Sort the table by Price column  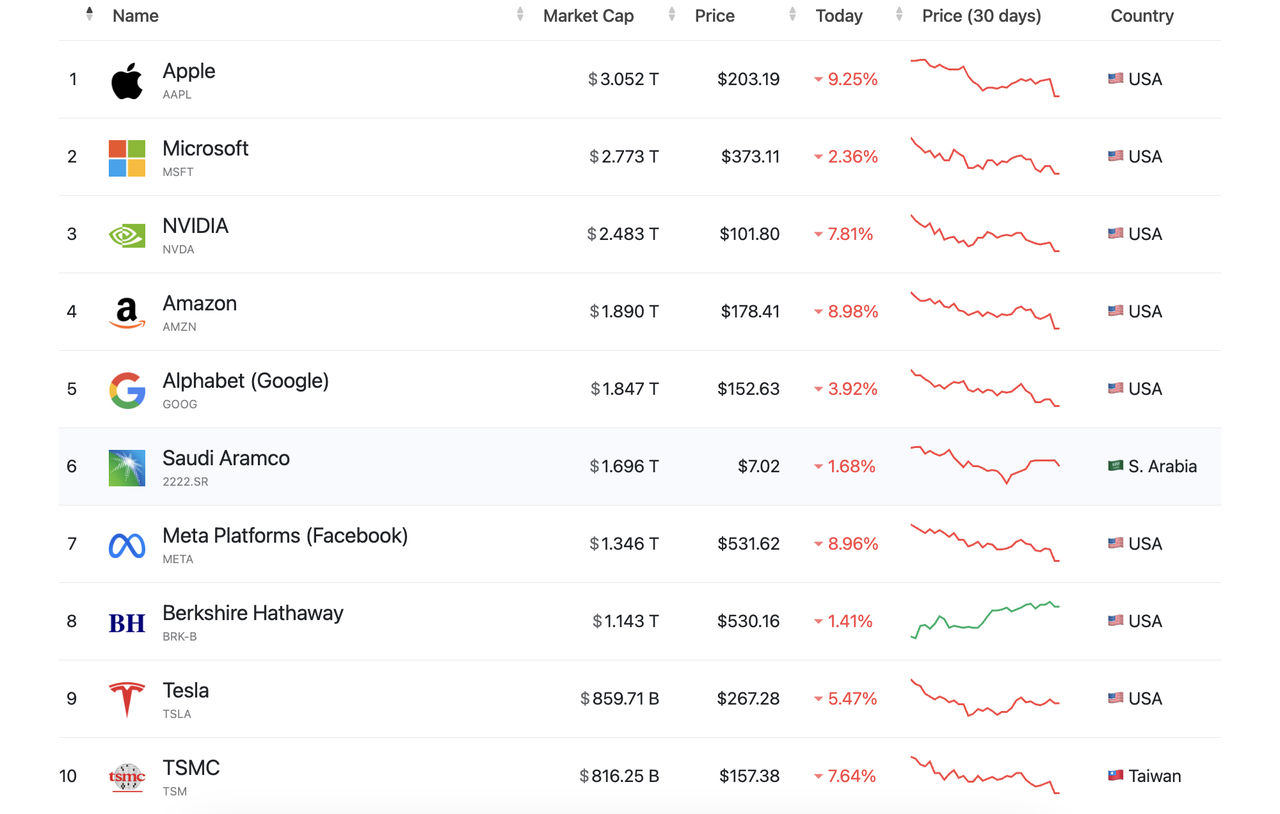coord(715,16)
